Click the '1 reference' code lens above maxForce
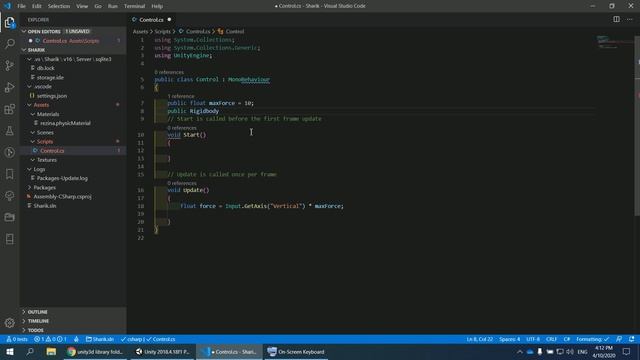This screenshot has height=360, width=640. [x=181, y=96]
